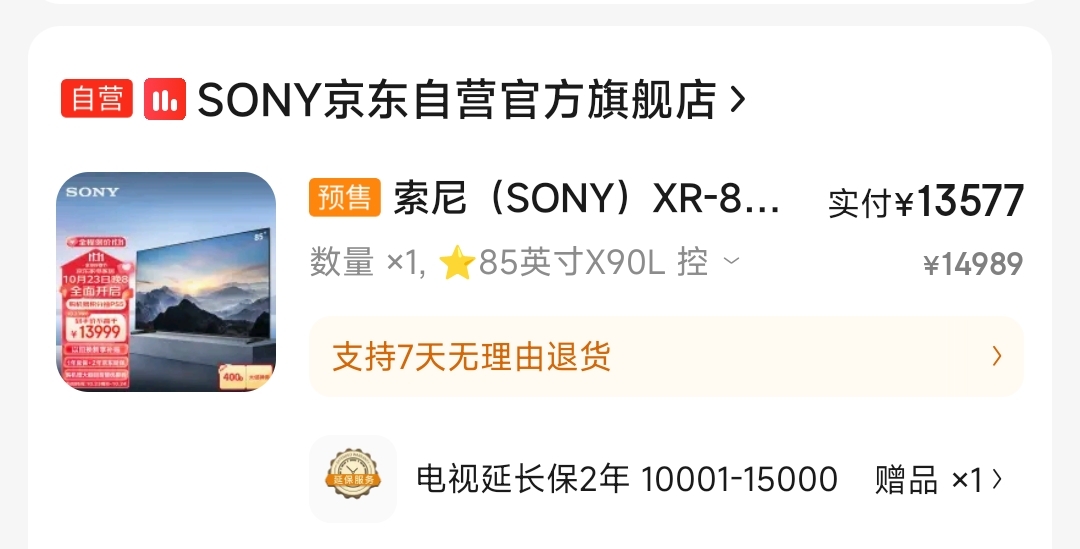This screenshot has width=1080, height=549.
Task: Tap the 赠品 ×1 gift label
Action: pos(928,480)
